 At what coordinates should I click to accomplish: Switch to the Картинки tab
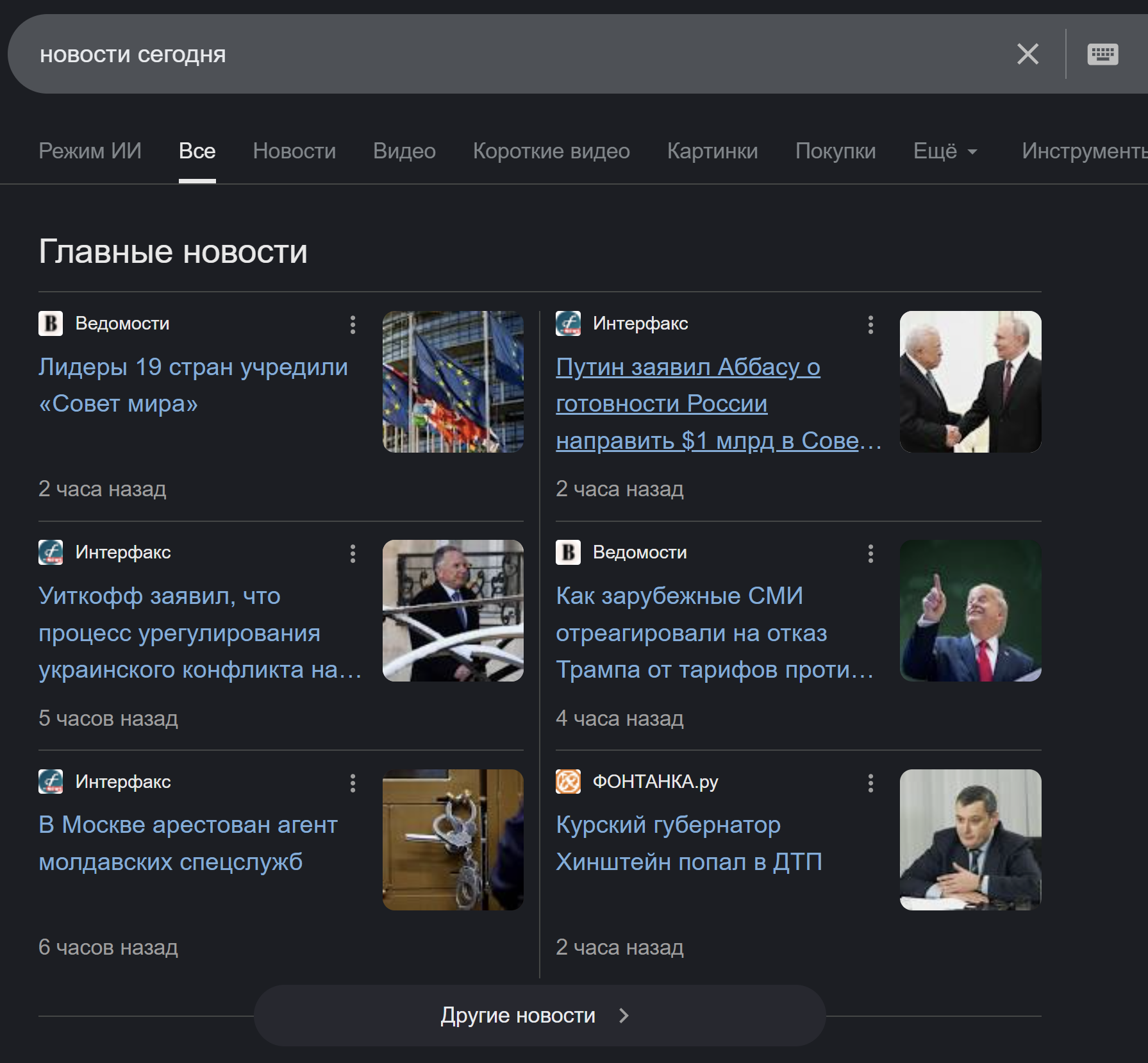coord(713,151)
